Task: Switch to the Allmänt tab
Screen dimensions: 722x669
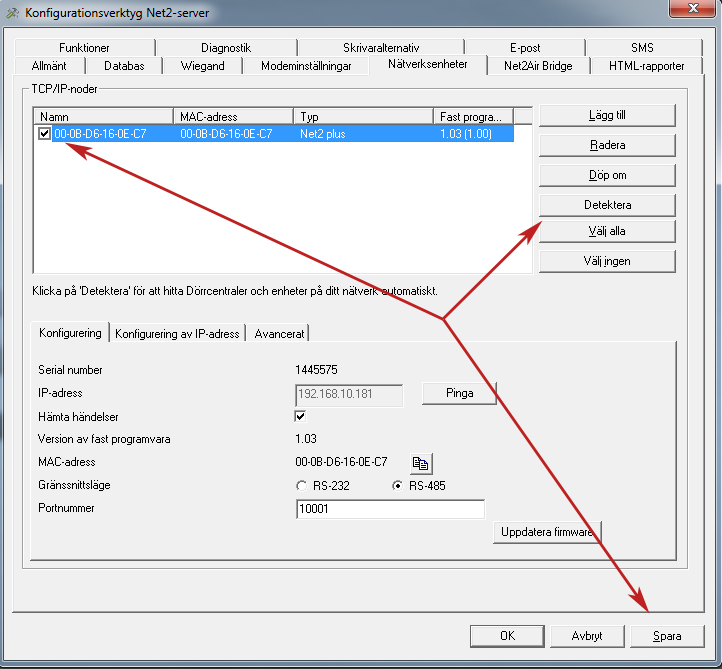Action: point(49,66)
